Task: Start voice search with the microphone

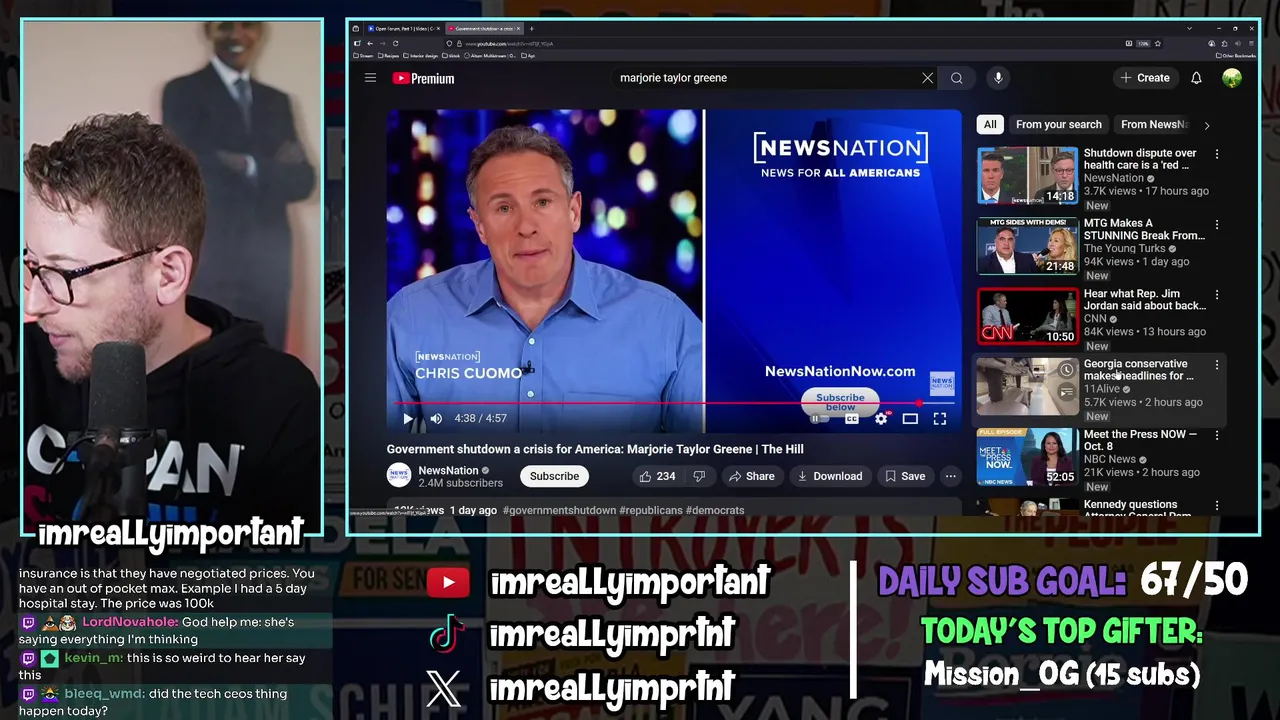Action: click(x=998, y=78)
